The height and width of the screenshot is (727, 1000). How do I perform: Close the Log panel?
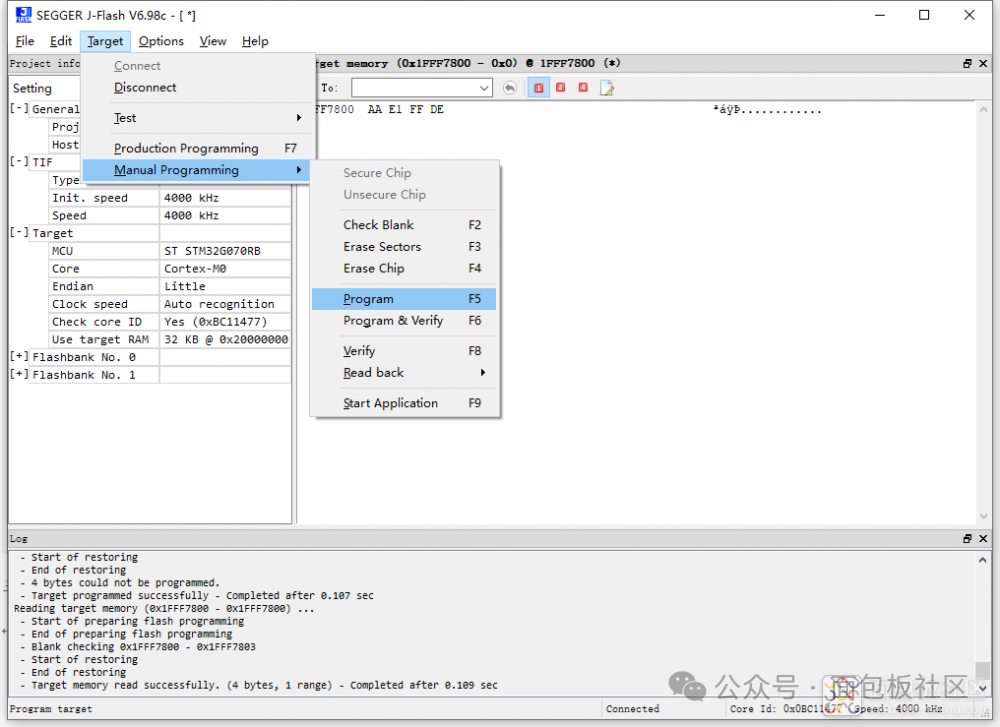pyautogui.click(x=982, y=538)
